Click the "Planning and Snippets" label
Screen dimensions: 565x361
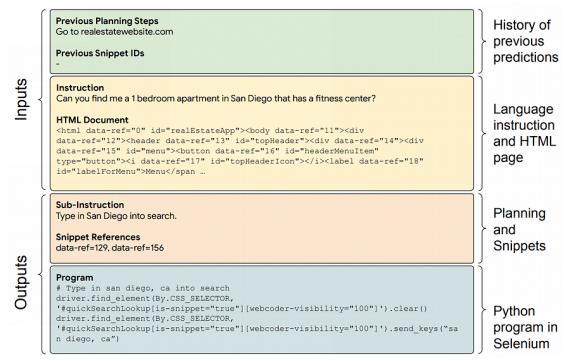(519, 229)
